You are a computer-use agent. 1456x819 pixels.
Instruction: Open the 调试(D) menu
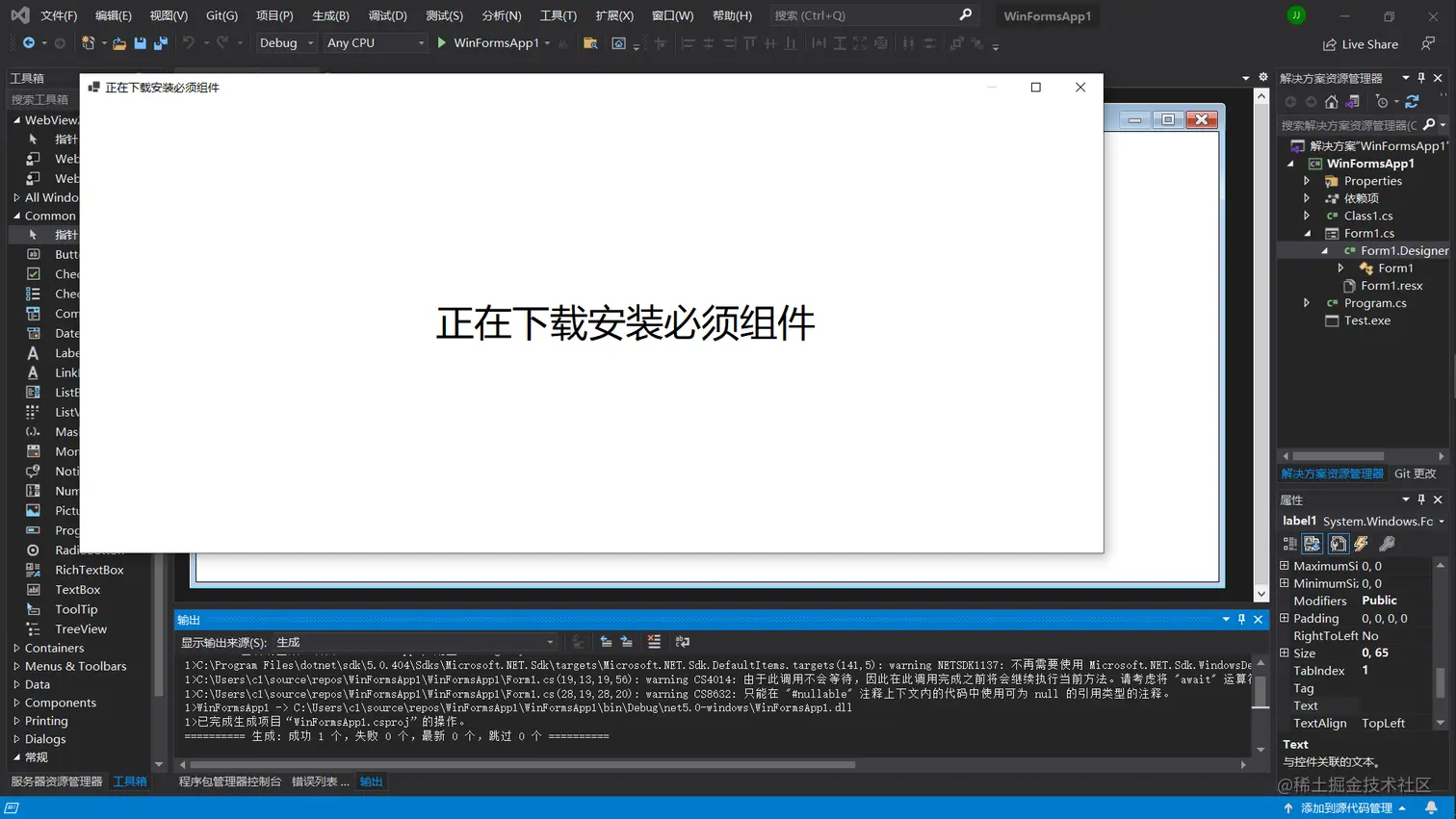click(x=388, y=15)
